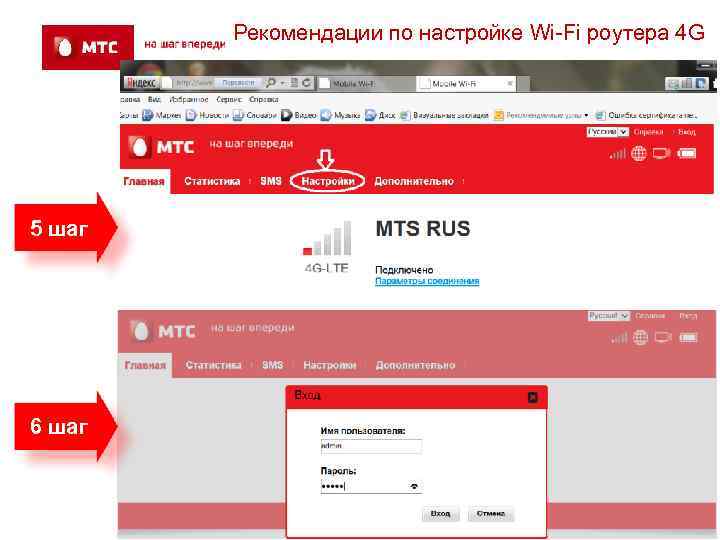Viewport: 720px width, 540px height.
Task: Click the browser address bar field
Action: click(195, 83)
